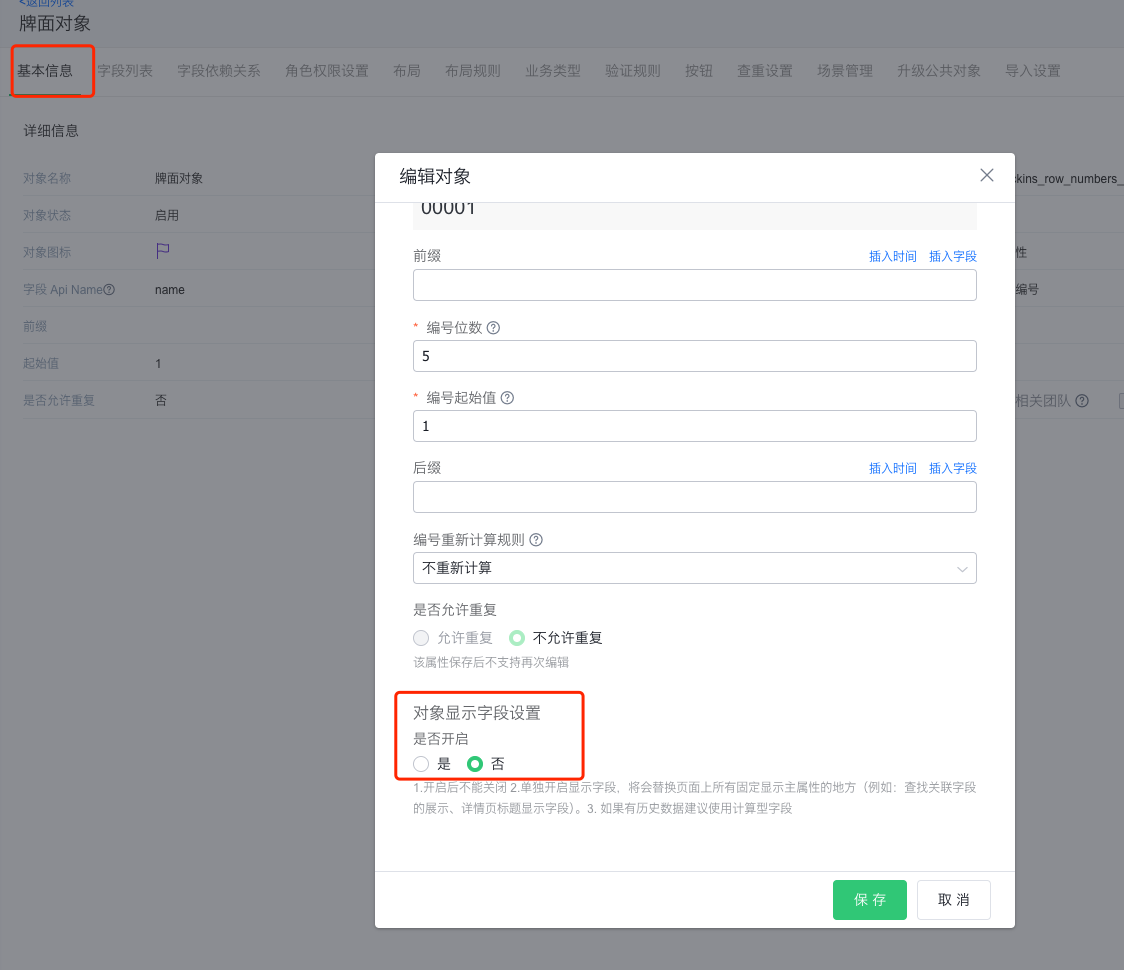The image size is (1124, 970).
Task: Click help icon next to 相关团队
Action: [x=1082, y=401]
